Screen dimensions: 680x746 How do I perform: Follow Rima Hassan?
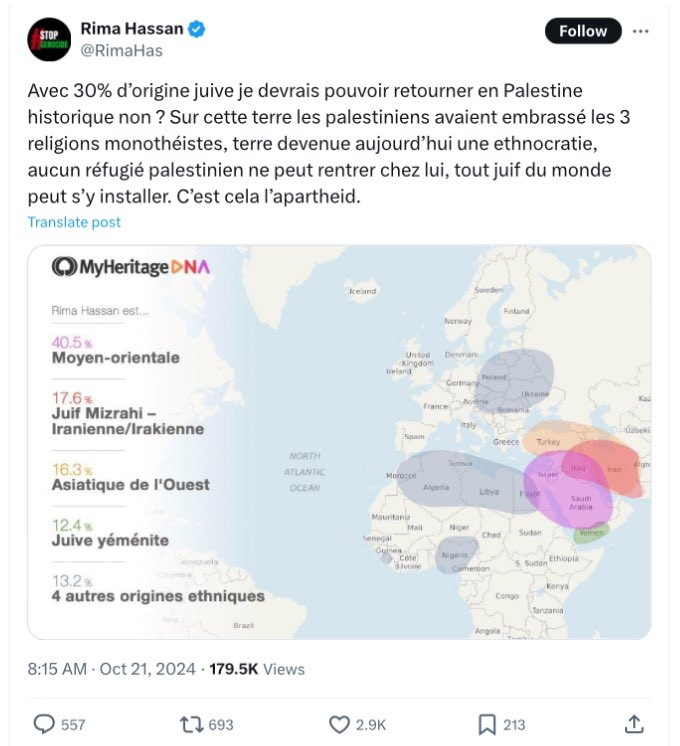tap(583, 31)
